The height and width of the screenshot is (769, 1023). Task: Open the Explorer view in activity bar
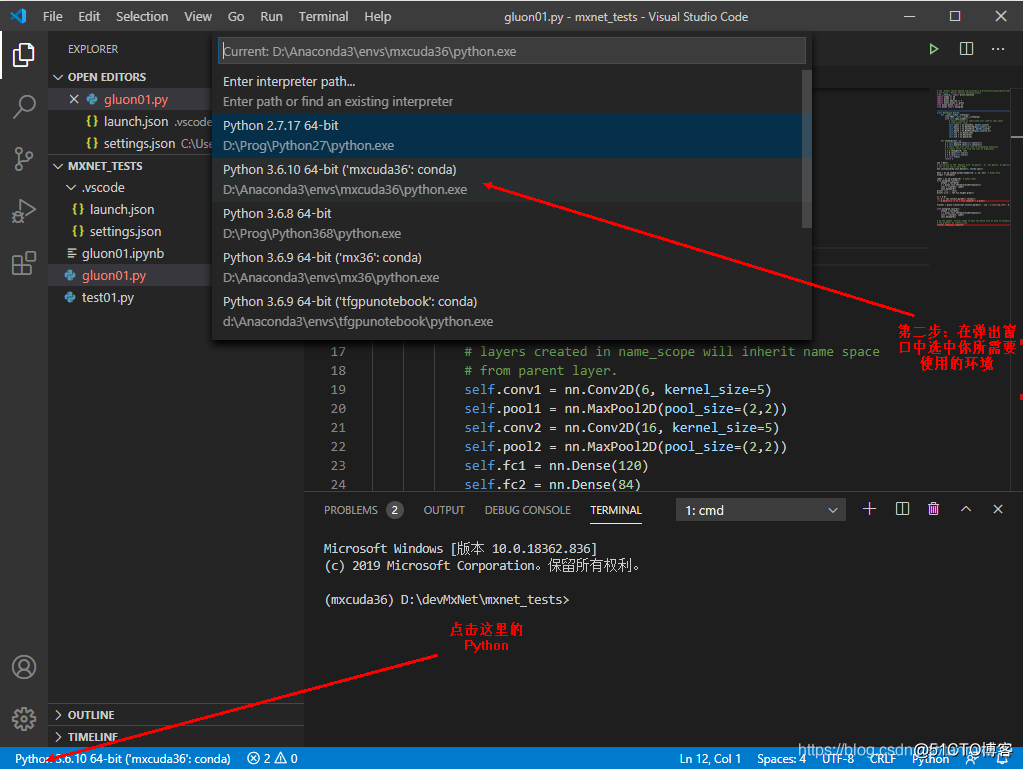pos(23,55)
